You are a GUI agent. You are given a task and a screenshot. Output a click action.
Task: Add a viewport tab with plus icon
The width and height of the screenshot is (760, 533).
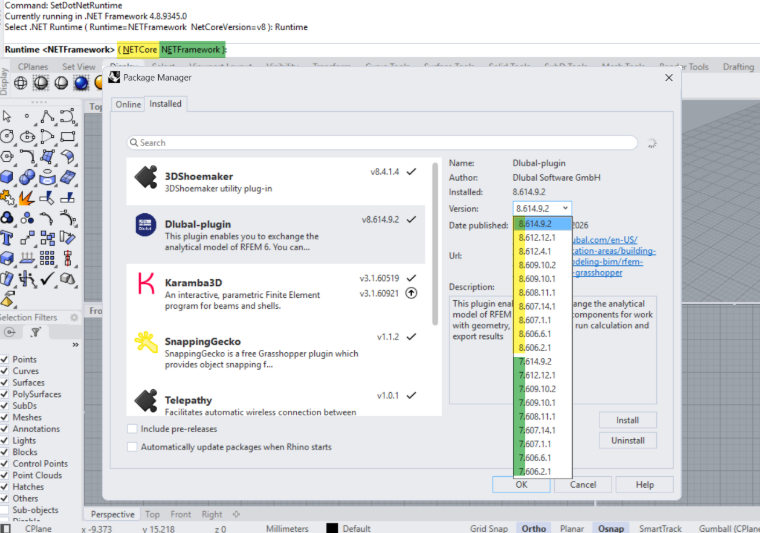(x=236, y=514)
